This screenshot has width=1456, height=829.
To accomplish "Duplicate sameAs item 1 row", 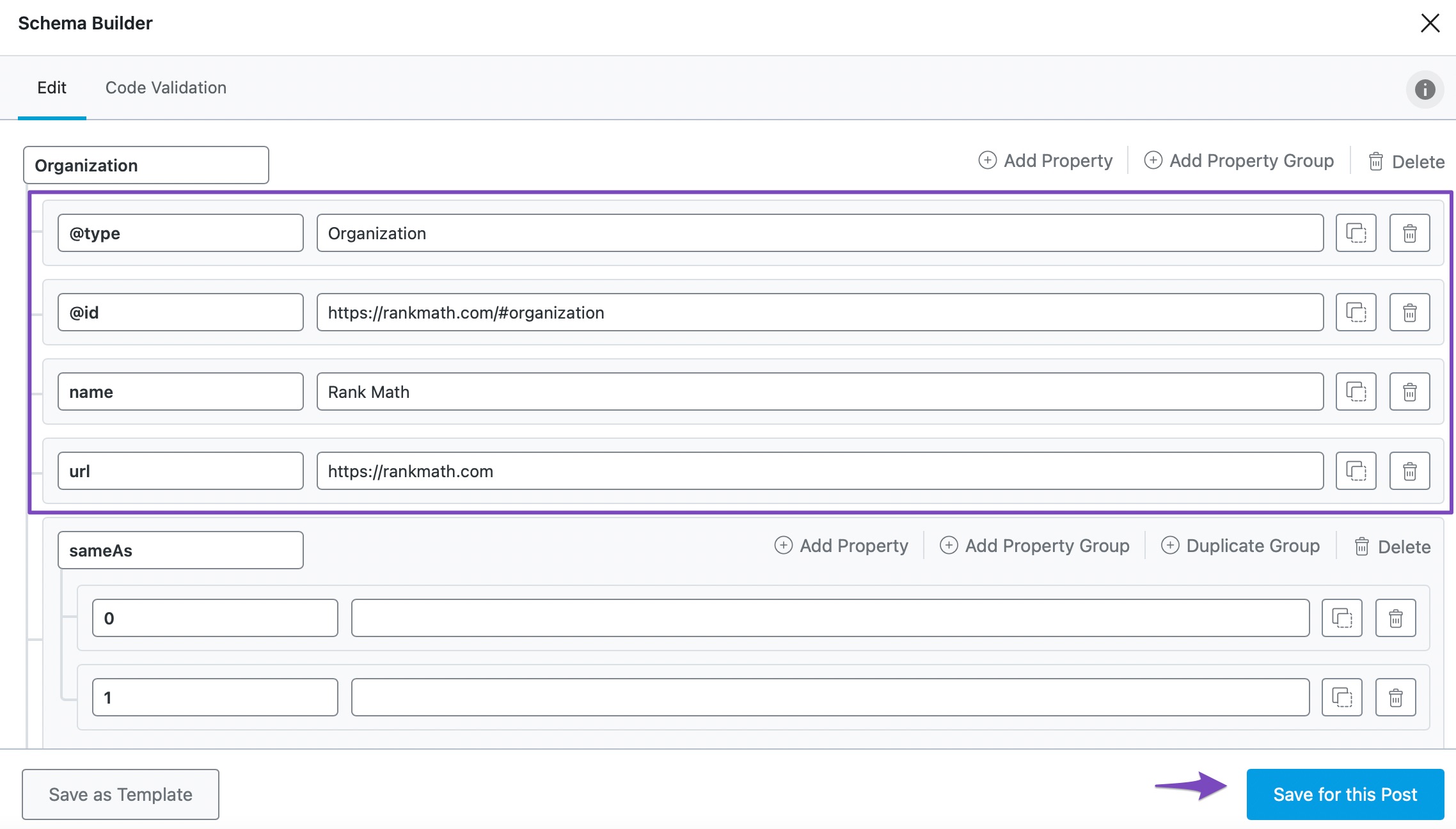I will (x=1341, y=697).
